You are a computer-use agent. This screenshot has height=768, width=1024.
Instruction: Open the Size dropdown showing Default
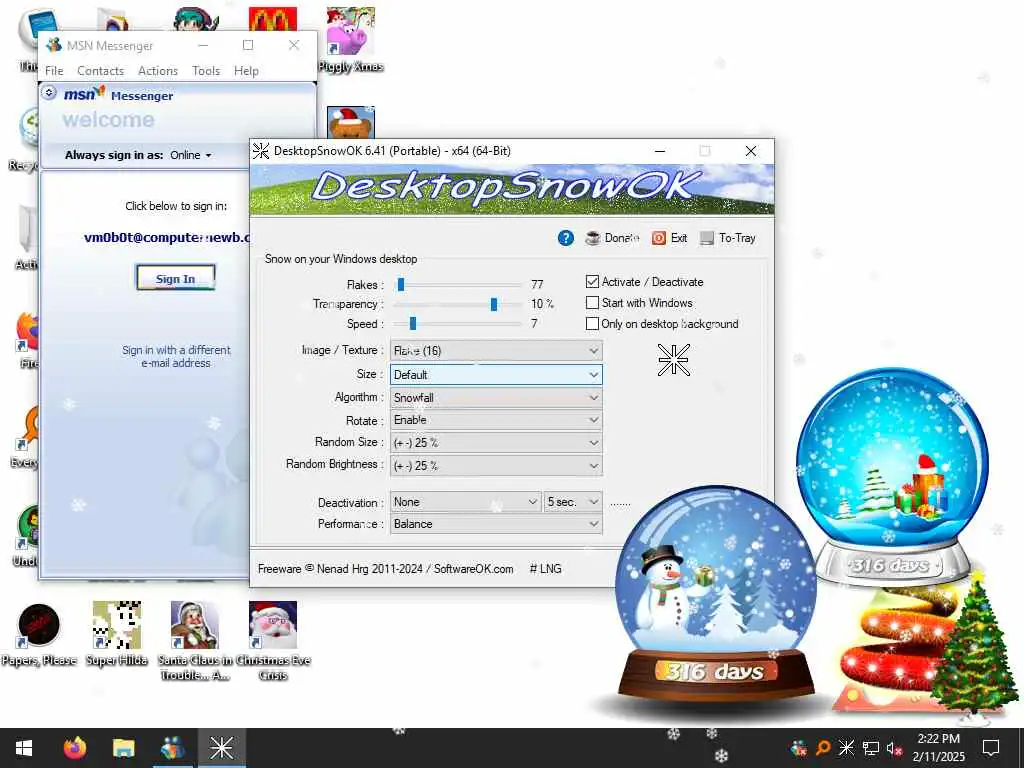[x=496, y=375]
